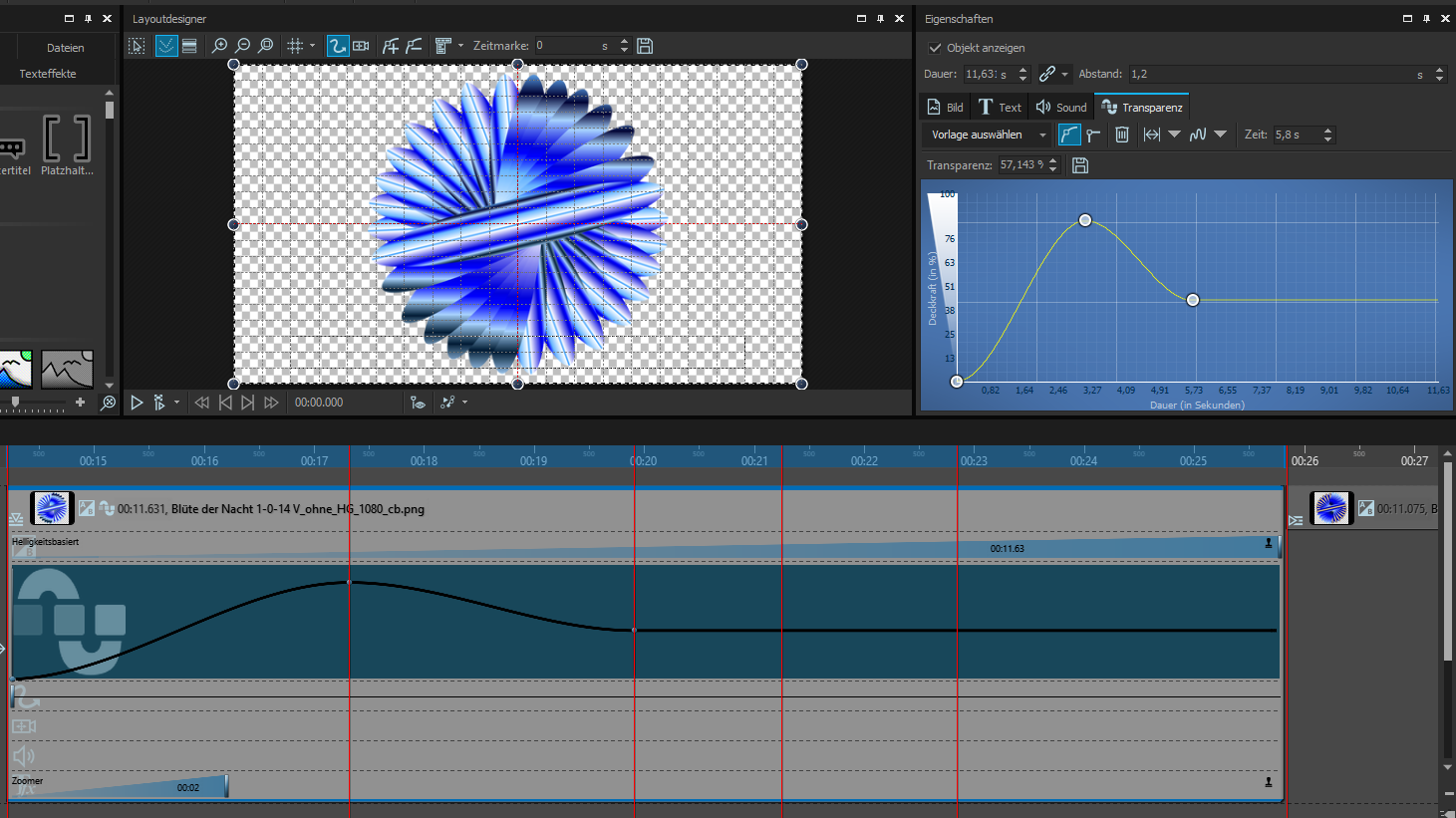
Task: Delete the curve point with trash icon
Action: 1121,135
